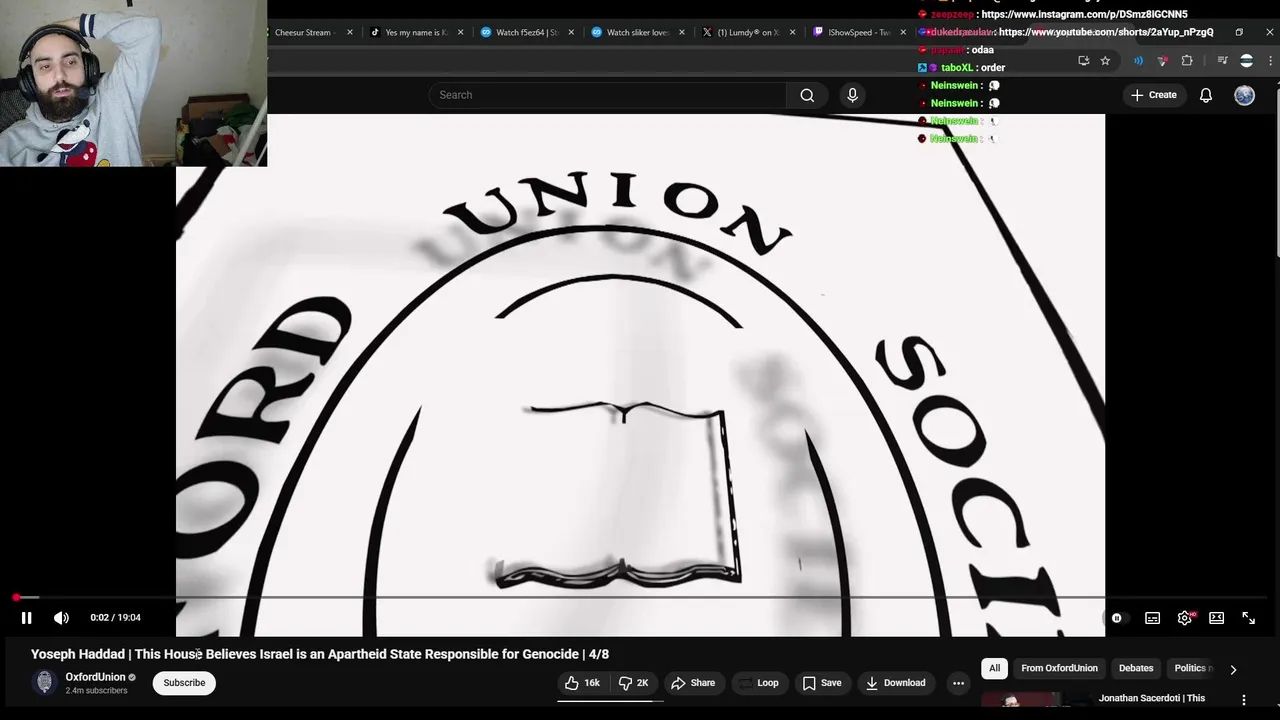Open zeepzeep's Instagram link in chat
This screenshot has width=1280, height=720.
pos(1084,14)
